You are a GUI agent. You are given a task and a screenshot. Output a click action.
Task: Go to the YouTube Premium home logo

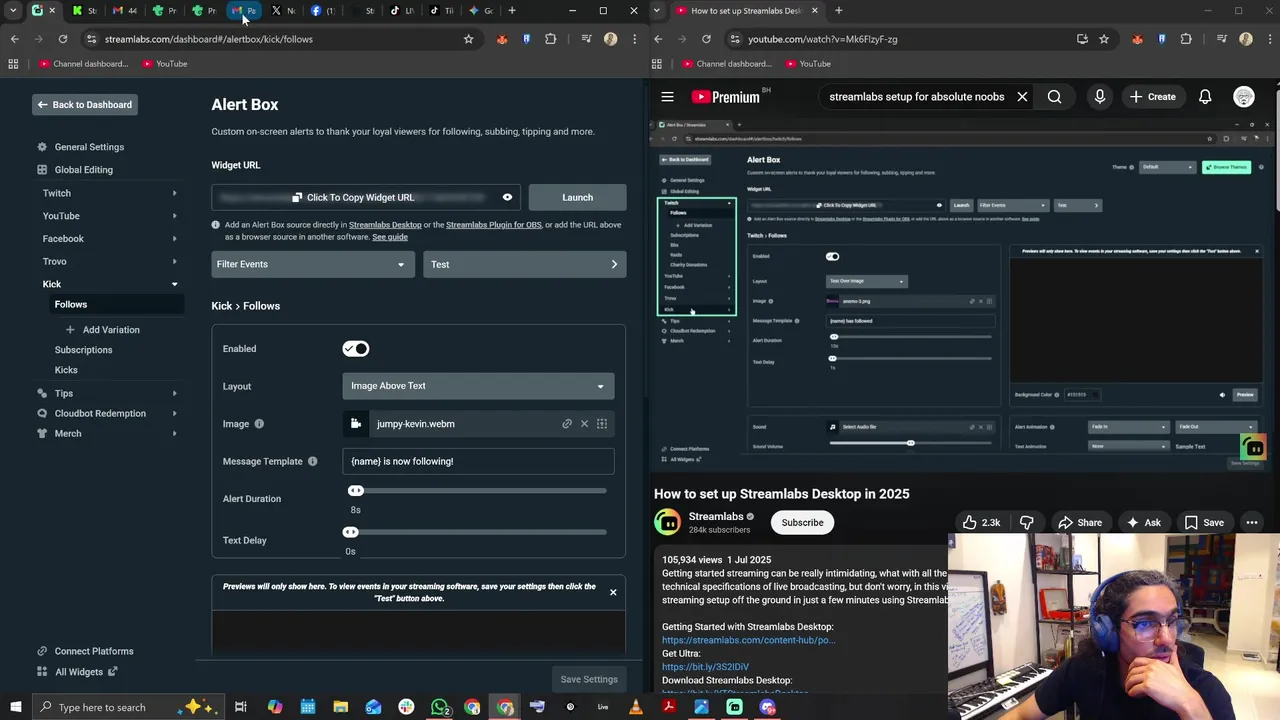(727, 97)
